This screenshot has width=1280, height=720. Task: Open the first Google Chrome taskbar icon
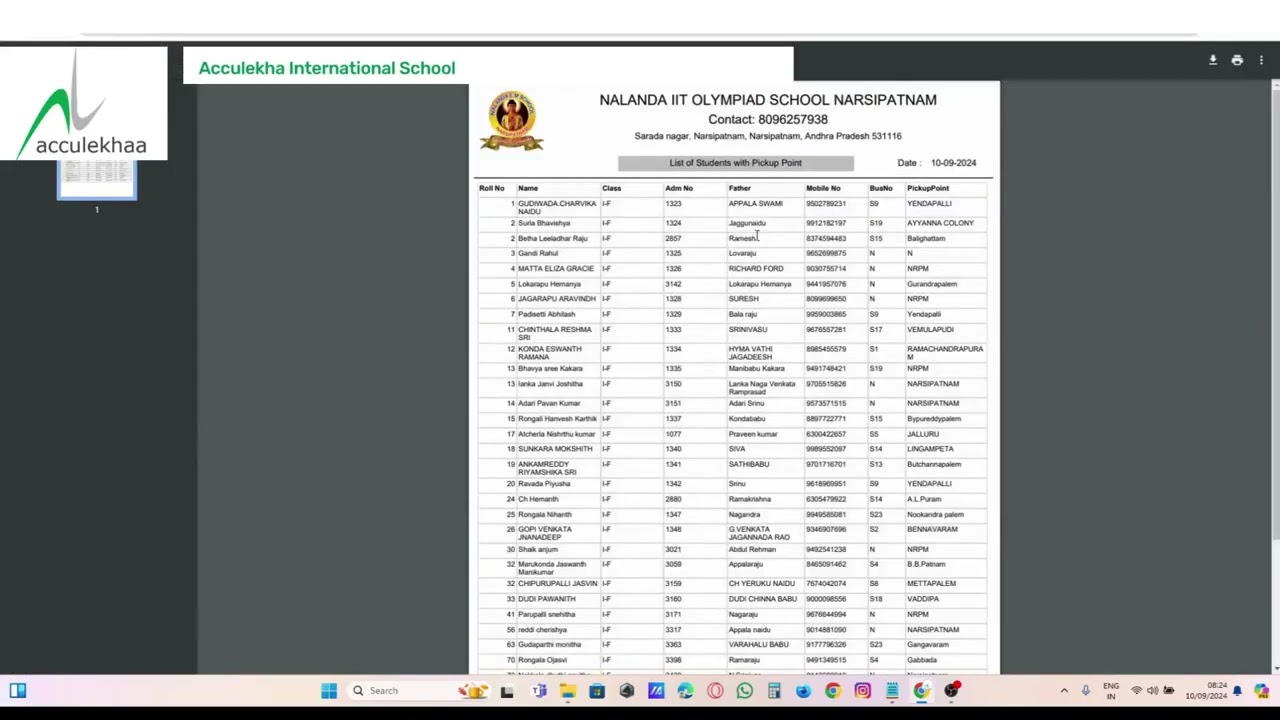pos(833,690)
